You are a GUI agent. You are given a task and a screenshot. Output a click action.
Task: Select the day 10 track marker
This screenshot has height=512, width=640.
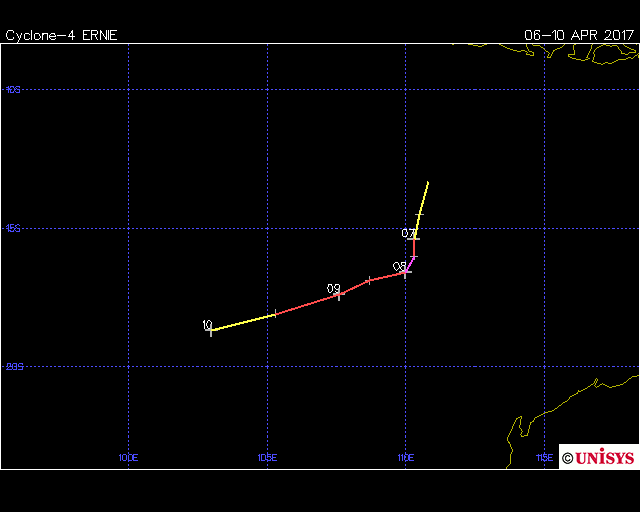(x=211, y=331)
